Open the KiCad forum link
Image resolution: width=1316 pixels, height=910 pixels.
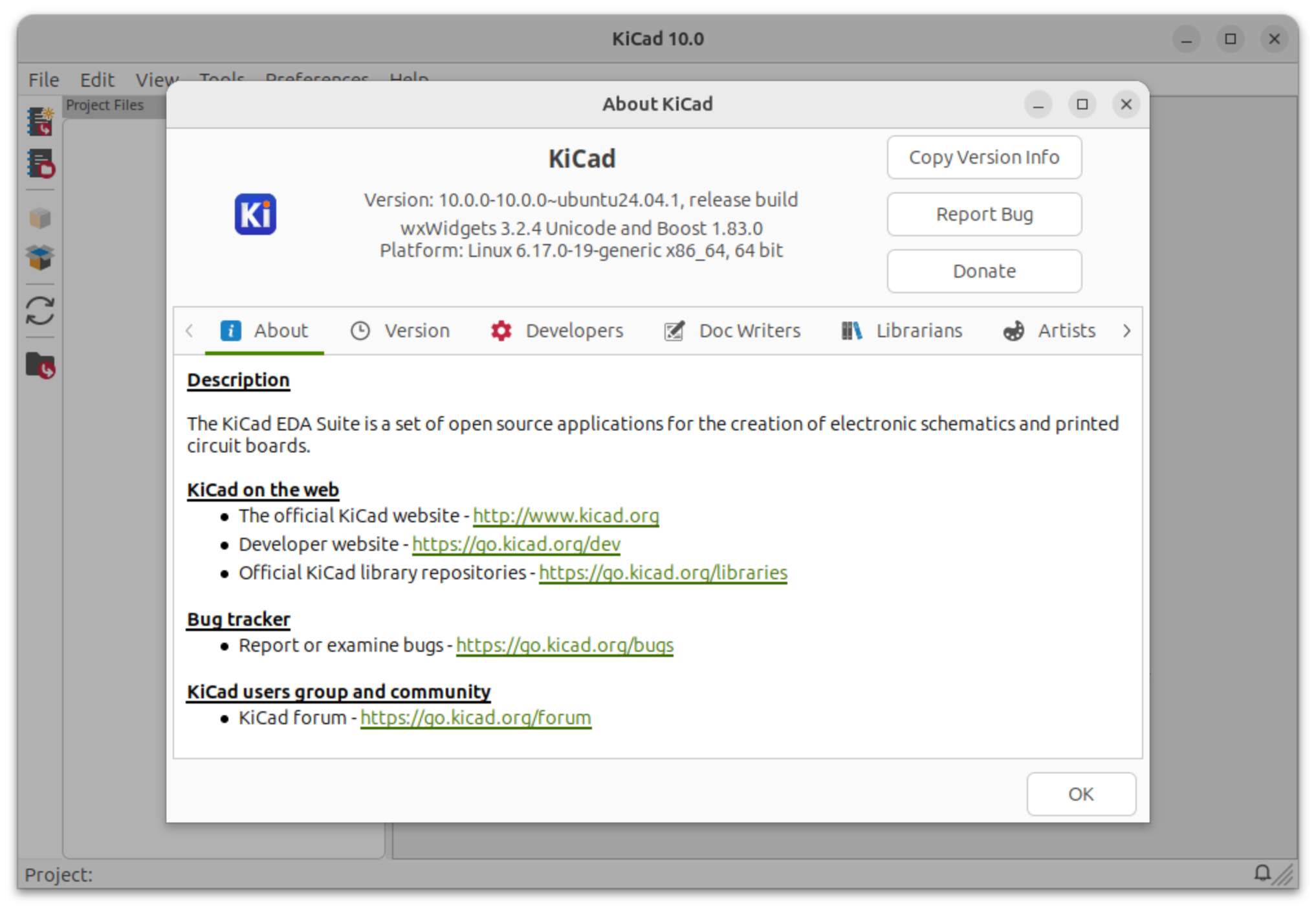click(476, 718)
